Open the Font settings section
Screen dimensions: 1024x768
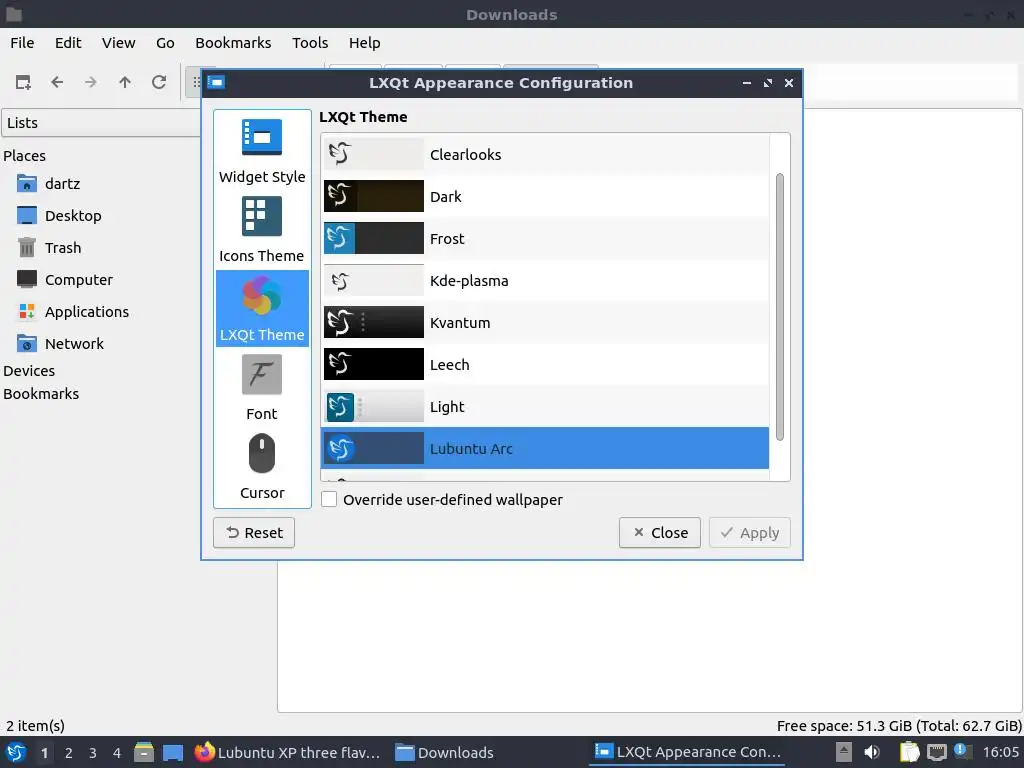pyautogui.click(x=262, y=388)
